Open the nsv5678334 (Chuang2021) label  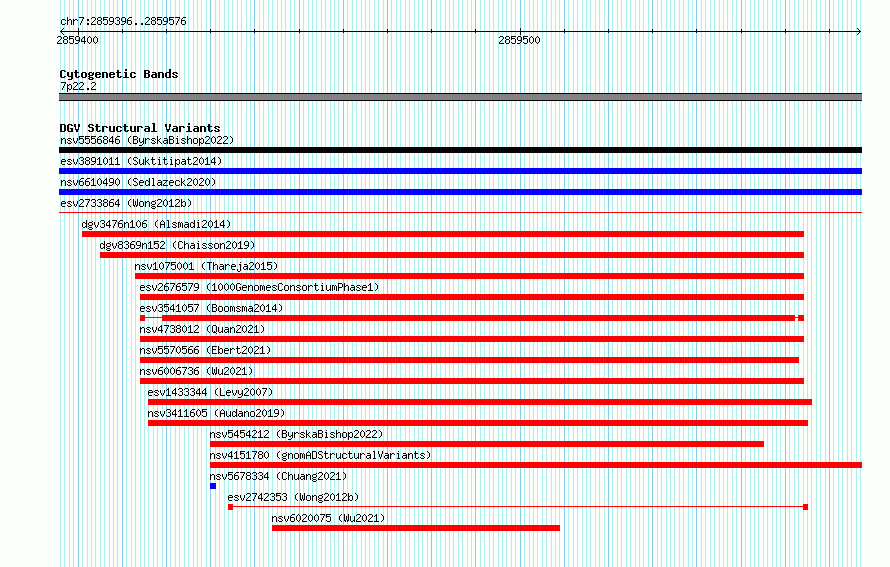278,476
